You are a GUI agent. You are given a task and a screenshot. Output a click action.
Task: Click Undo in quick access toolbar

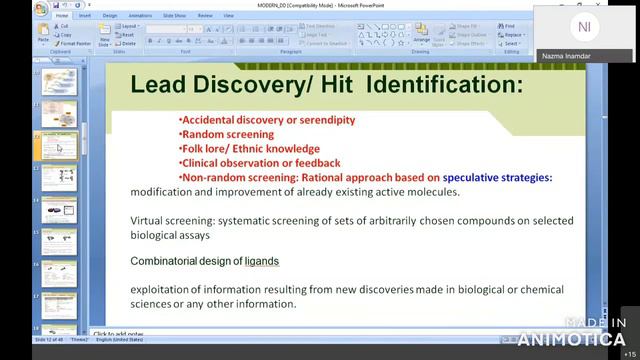point(65,5)
